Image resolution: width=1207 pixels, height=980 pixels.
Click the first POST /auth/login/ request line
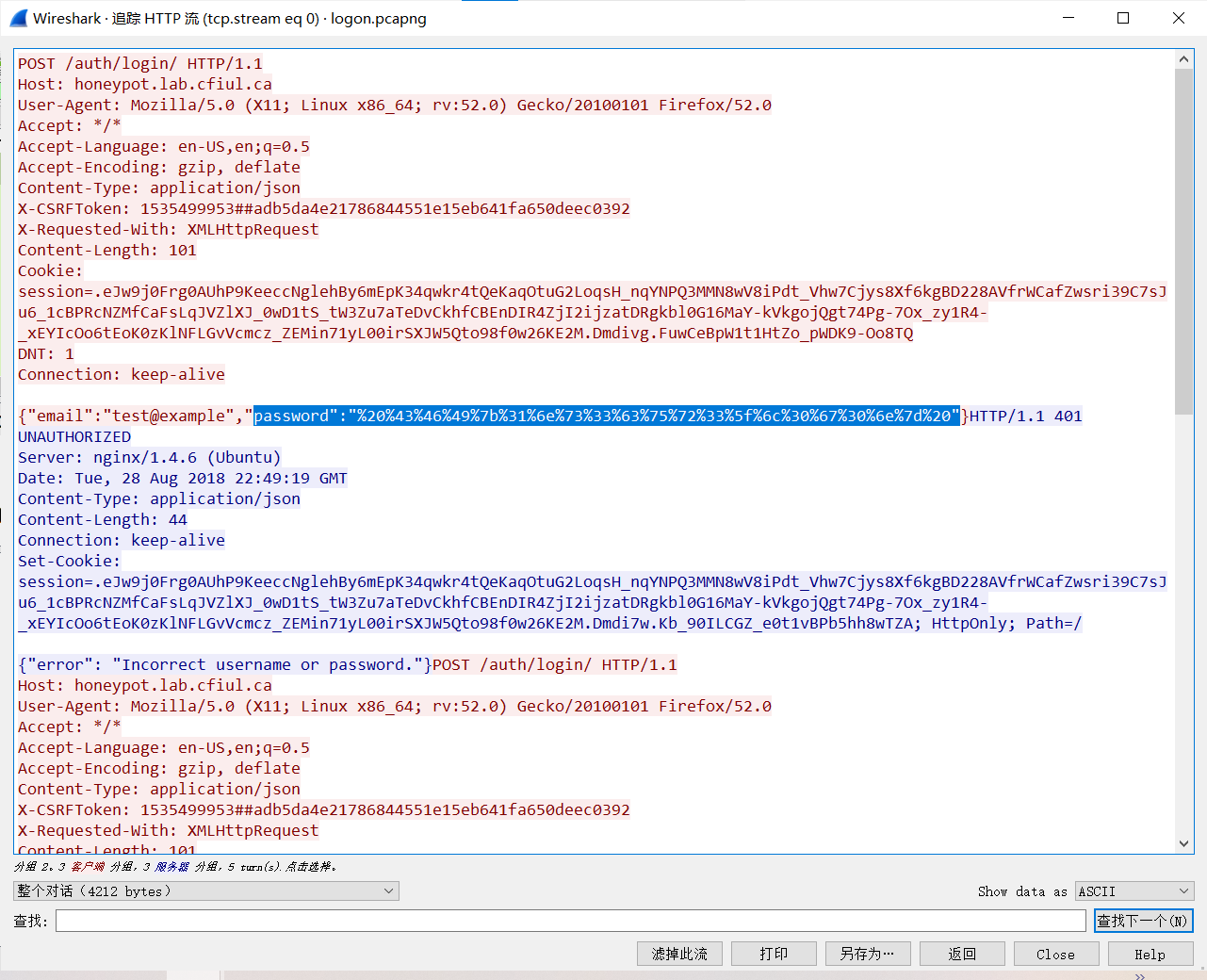[140, 63]
